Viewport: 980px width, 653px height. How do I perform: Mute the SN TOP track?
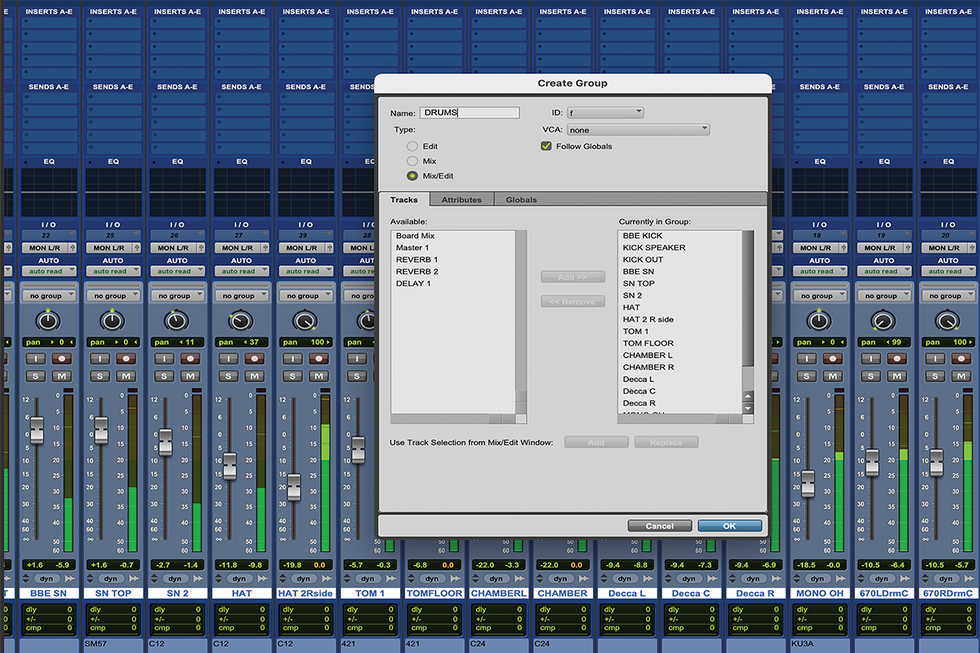pyautogui.click(x=126, y=376)
